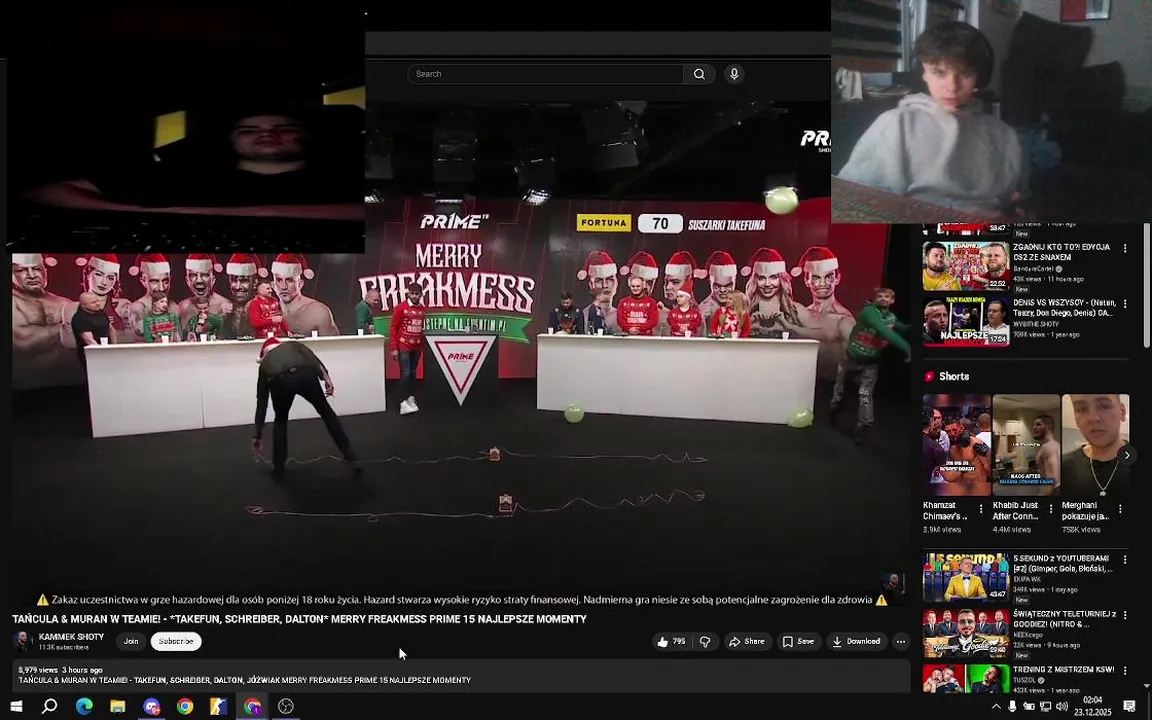
Task: Open Khabib Just After Conn short thumbnail
Action: (x=1026, y=445)
